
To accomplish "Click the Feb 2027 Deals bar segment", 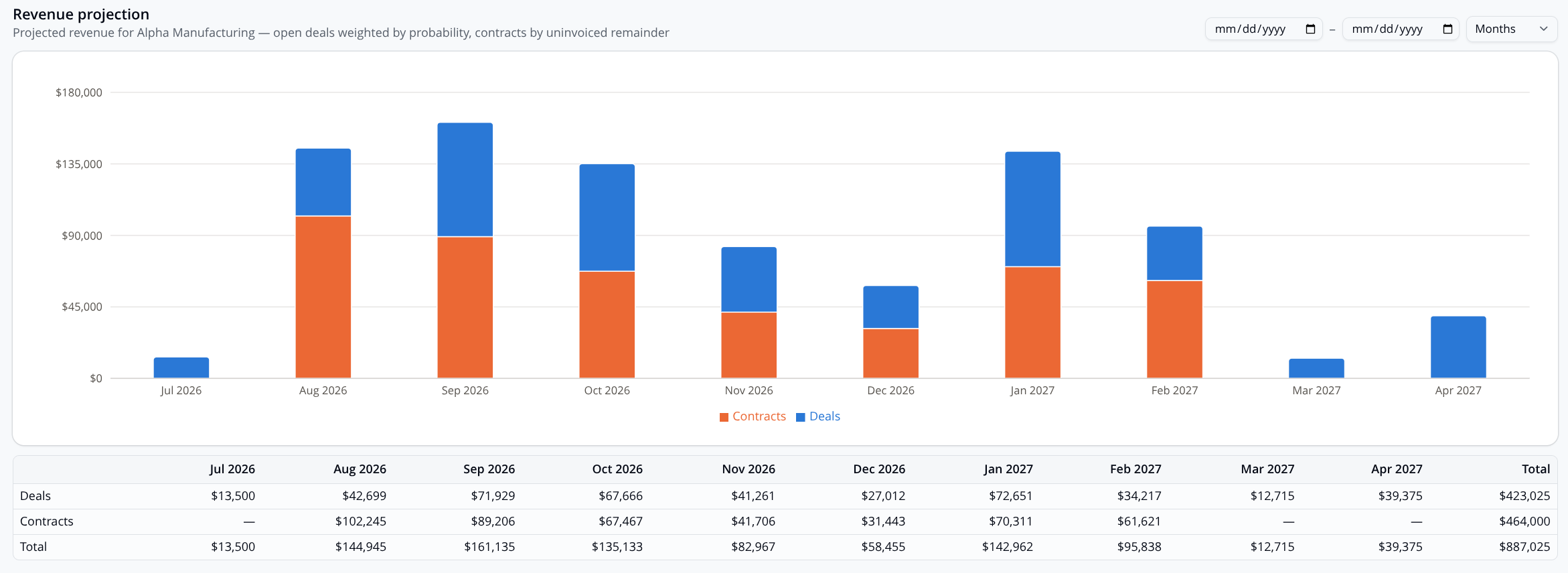I will (1175, 253).
